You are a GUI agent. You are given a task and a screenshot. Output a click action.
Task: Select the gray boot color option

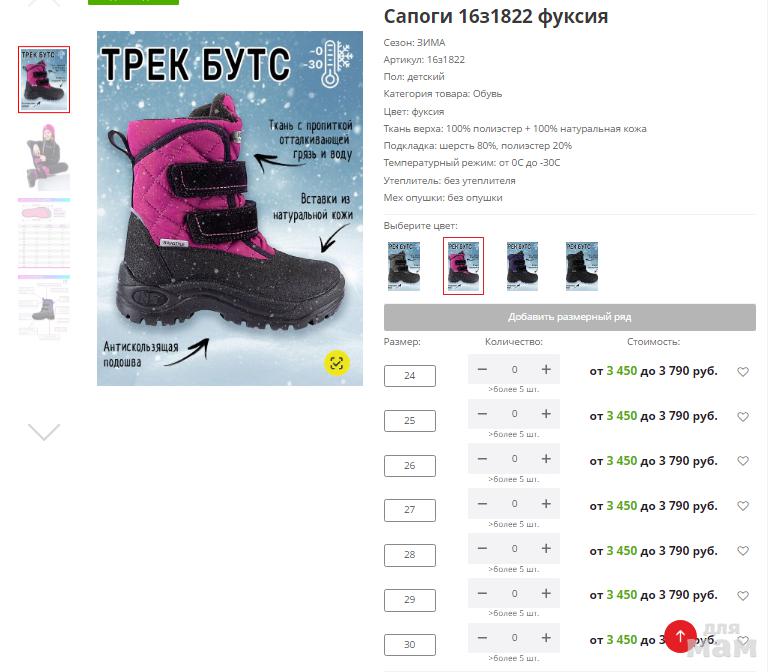click(404, 266)
